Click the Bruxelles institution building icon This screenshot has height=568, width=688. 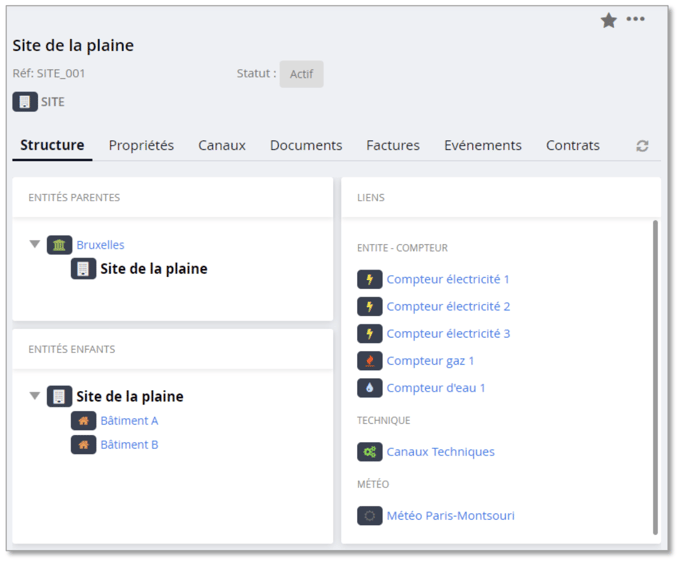point(60,245)
